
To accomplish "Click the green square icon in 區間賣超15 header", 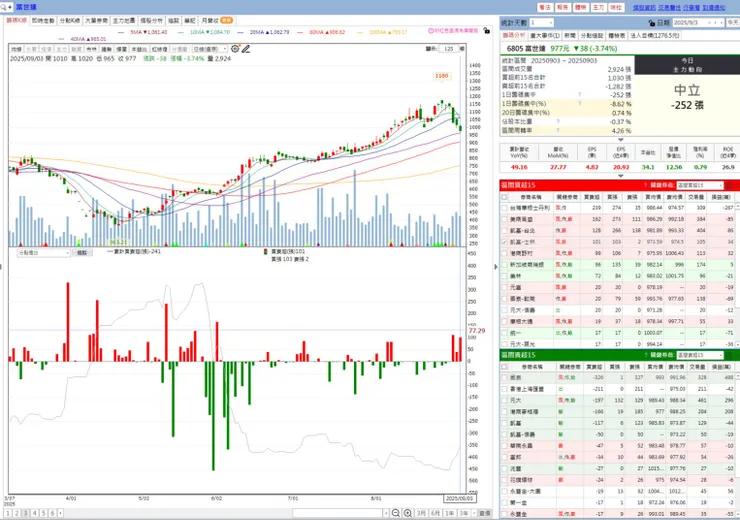I will (730, 355).
